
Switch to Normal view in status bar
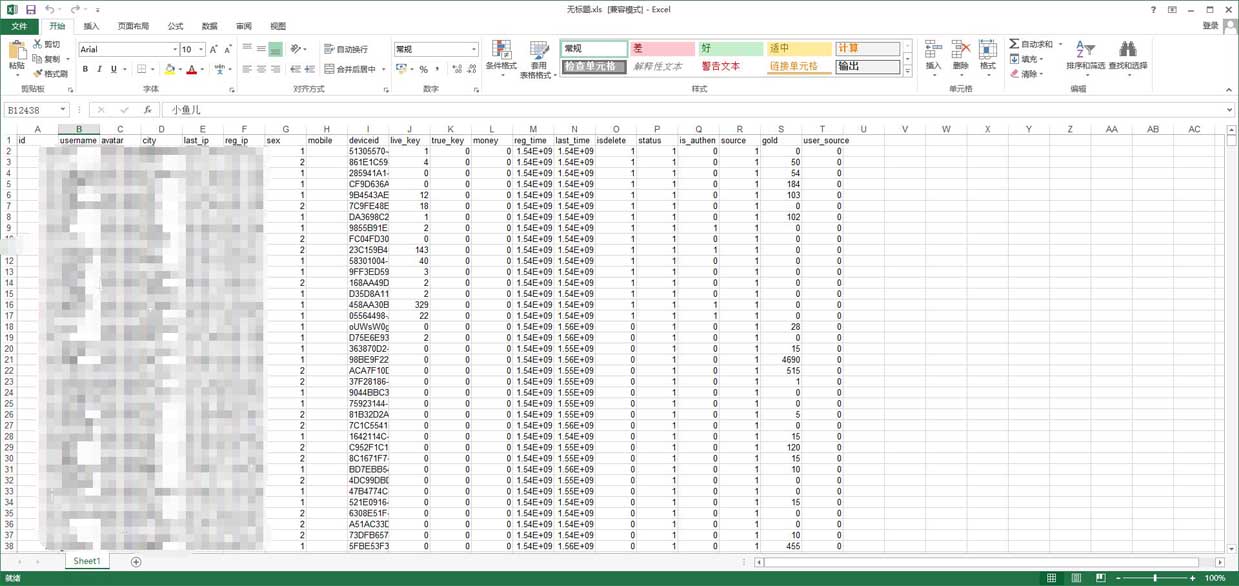click(1052, 578)
